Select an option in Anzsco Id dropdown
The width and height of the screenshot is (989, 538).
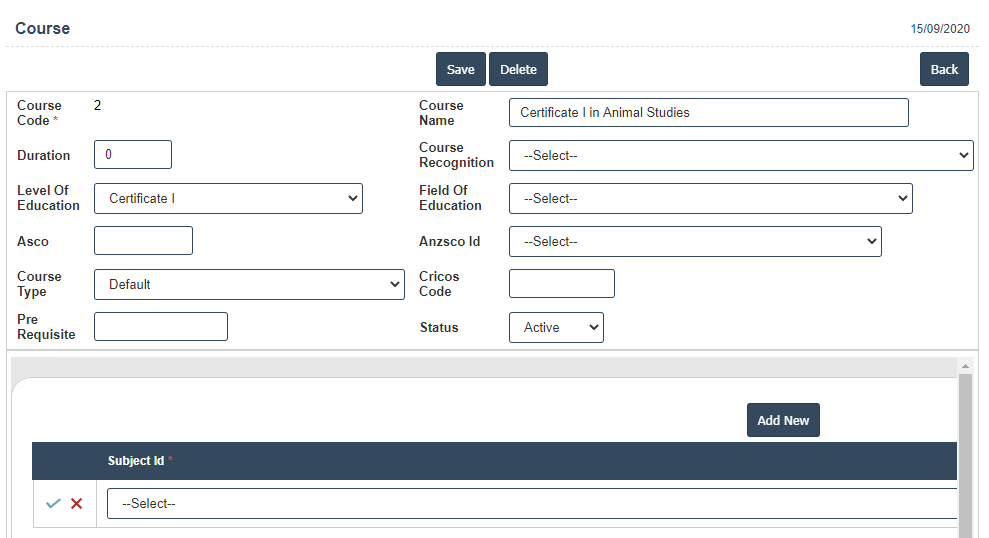pos(695,241)
